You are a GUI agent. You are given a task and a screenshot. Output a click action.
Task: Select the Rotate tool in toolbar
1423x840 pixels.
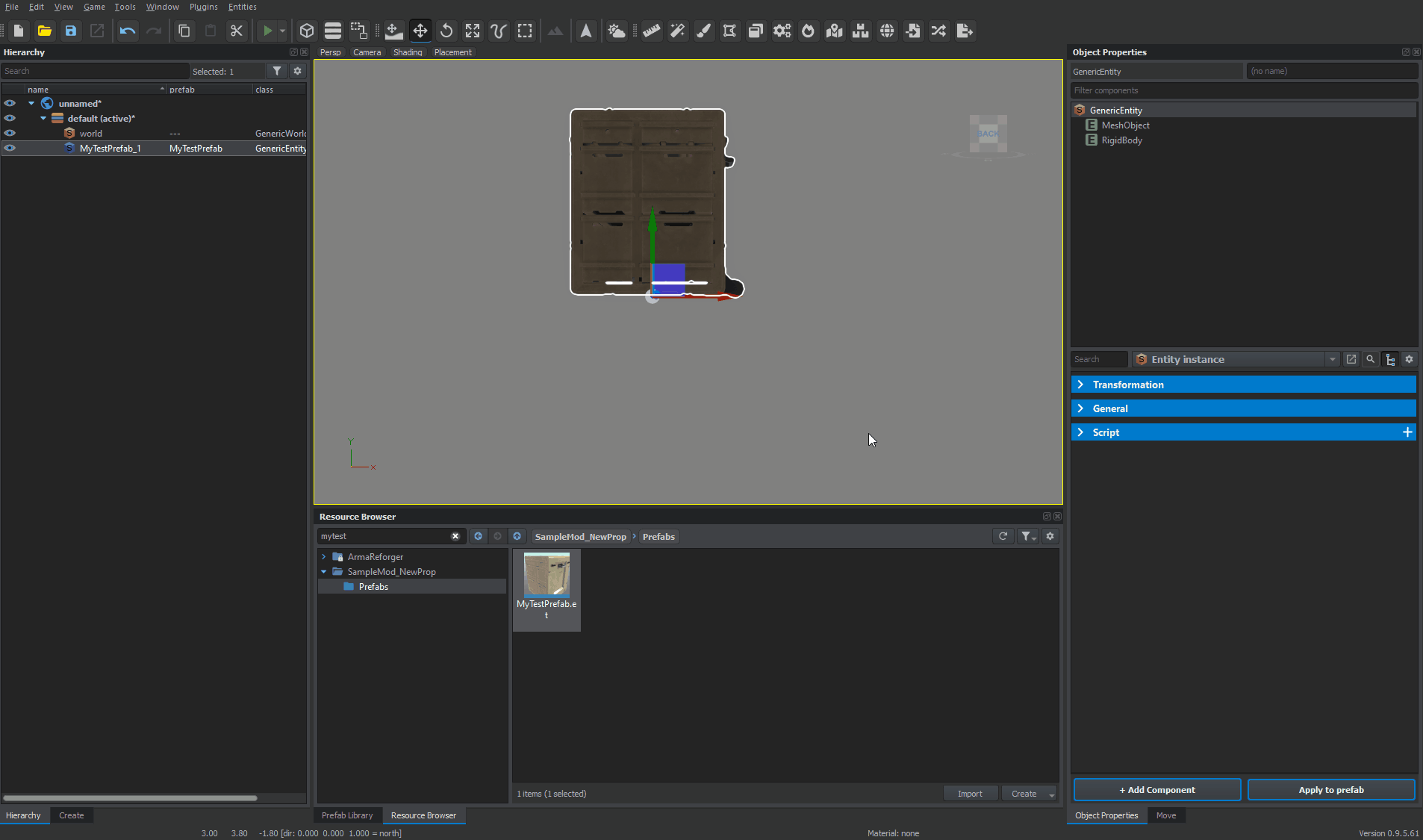click(446, 31)
